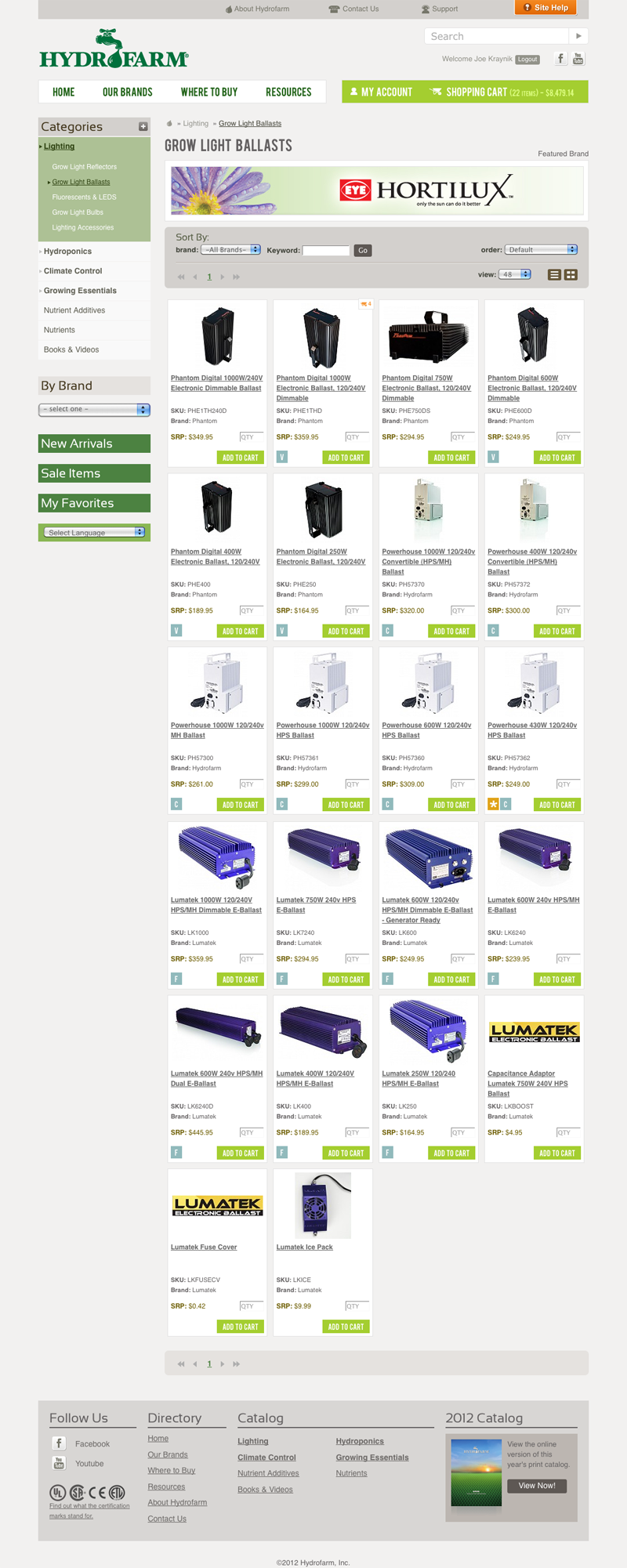Open the Facebook icon near Logout

coord(560,59)
